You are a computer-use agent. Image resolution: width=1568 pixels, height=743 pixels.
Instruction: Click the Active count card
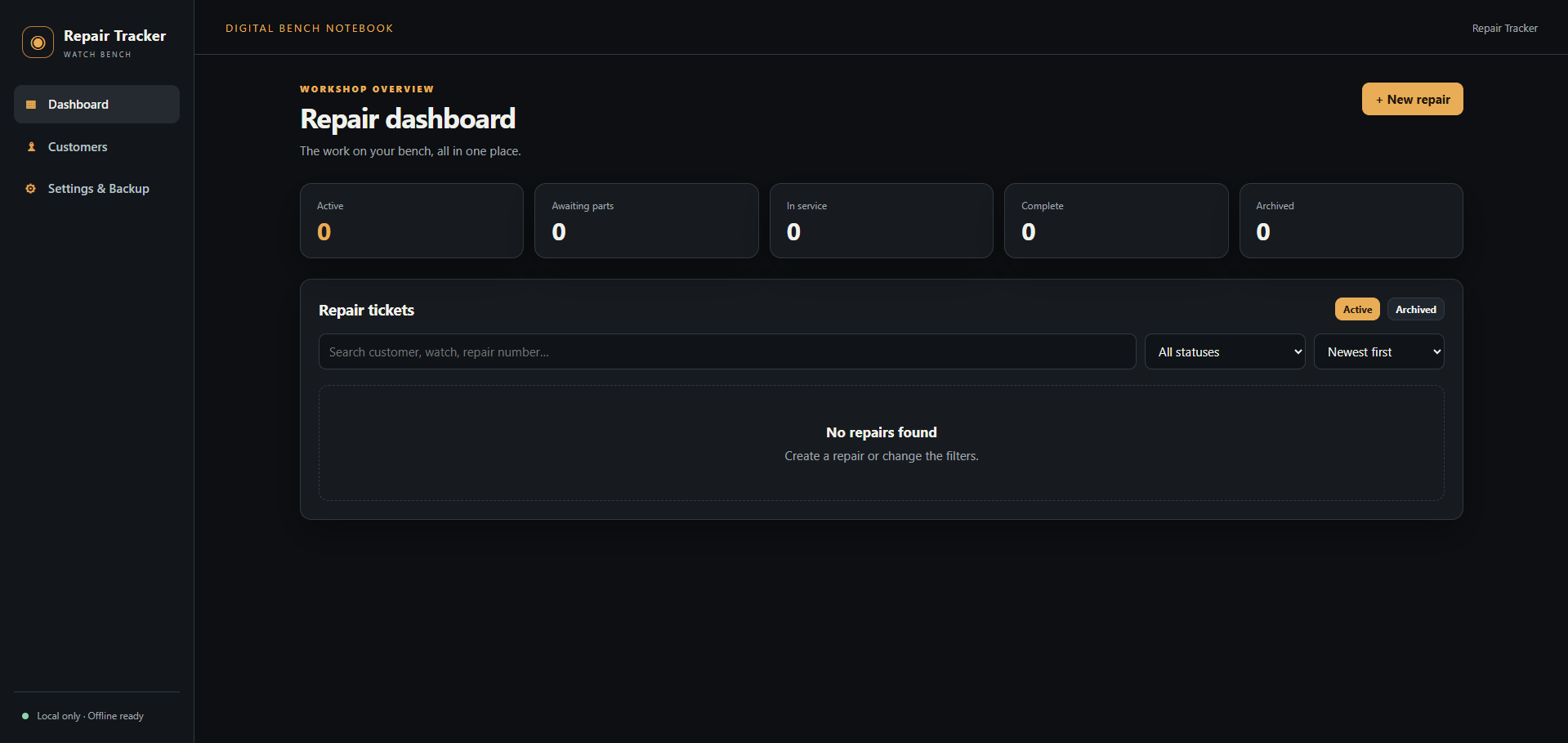[x=412, y=221]
